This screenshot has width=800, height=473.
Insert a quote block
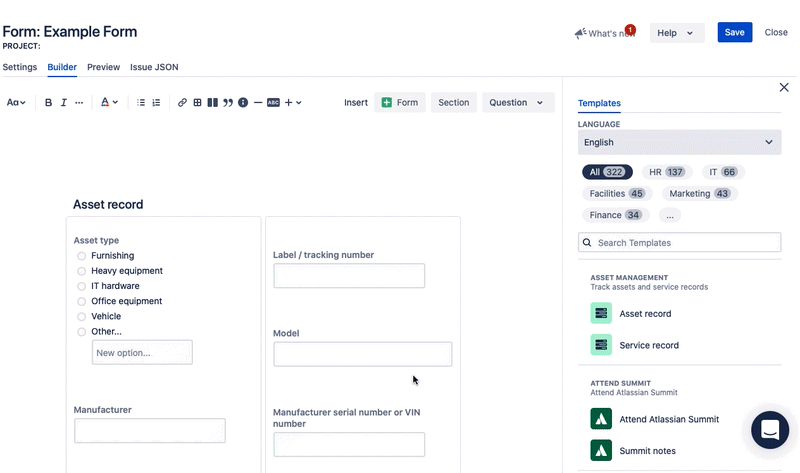coord(228,103)
